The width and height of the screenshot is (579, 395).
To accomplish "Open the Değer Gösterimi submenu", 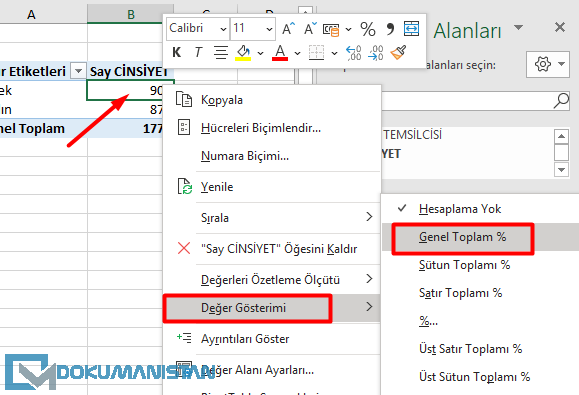I will tap(271, 308).
